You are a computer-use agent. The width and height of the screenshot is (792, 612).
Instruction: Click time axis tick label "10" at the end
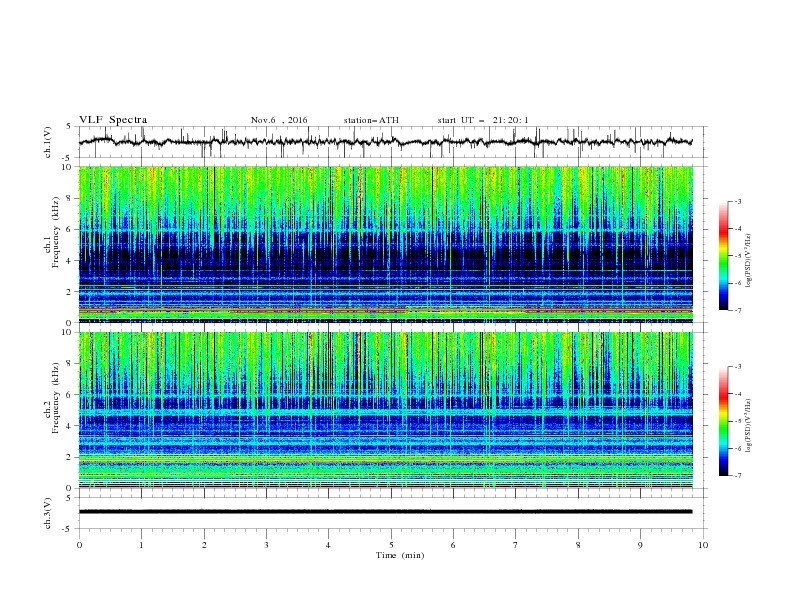pyautogui.click(x=703, y=545)
